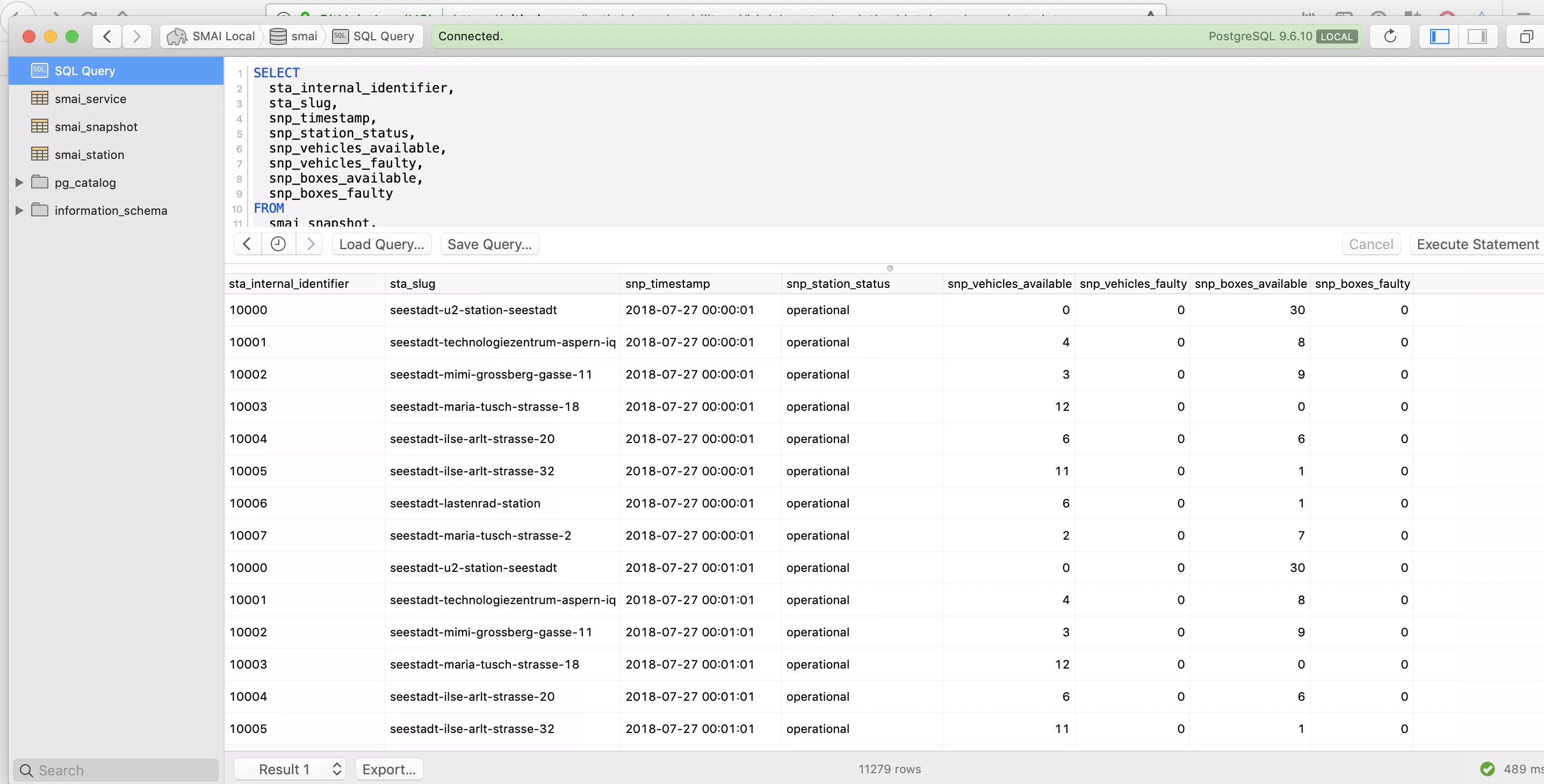Click the forward arrow in query navigation
This screenshot has width=1544, height=784.
(x=310, y=244)
